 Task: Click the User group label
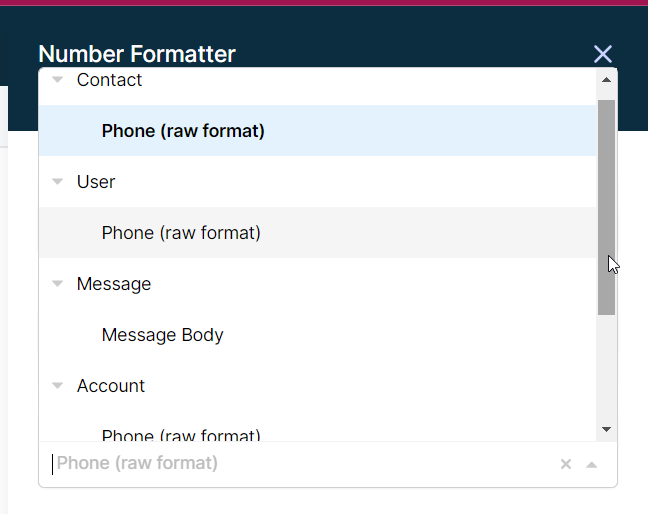coord(96,182)
